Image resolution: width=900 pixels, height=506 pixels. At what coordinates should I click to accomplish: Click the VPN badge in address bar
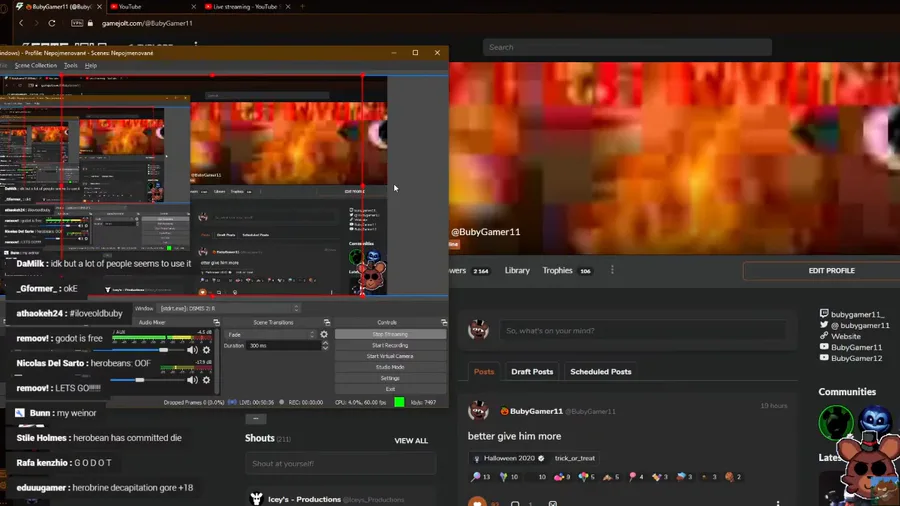[77, 23]
